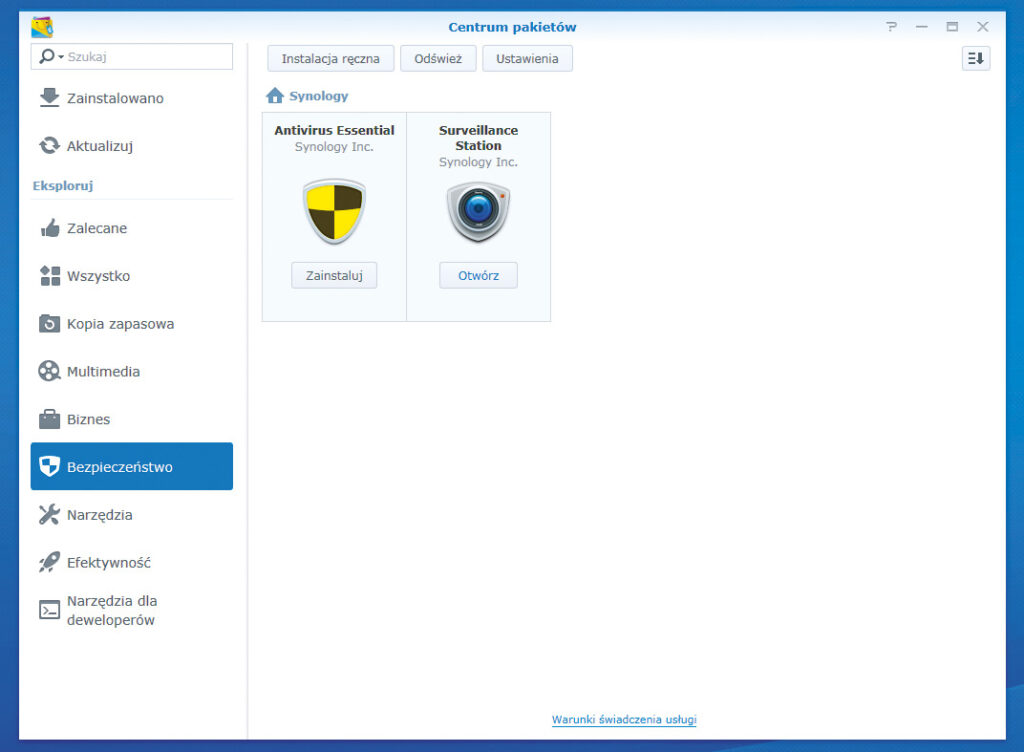Click the Package Center bag icon
Viewport: 1024px width, 752px height.
point(42,27)
